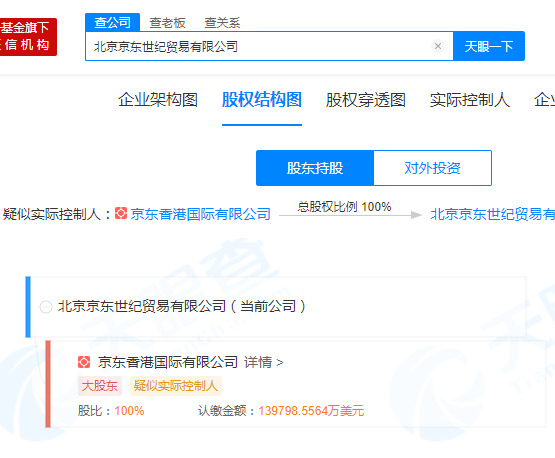Image resolution: width=555 pixels, height=458 pixels.
Task: Select the 查关系 search tab
Action: [222, 23]
